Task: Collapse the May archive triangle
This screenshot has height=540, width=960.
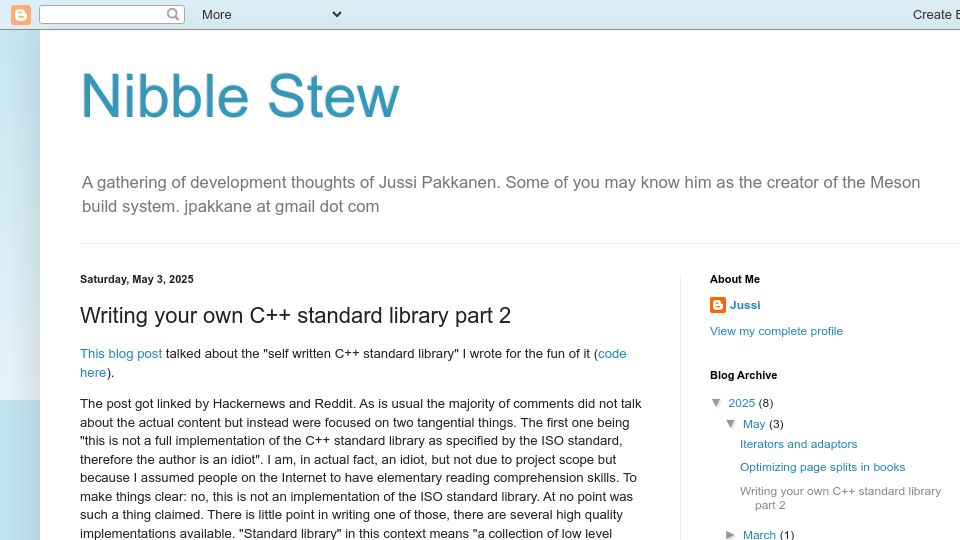Action: pos(731,424)
